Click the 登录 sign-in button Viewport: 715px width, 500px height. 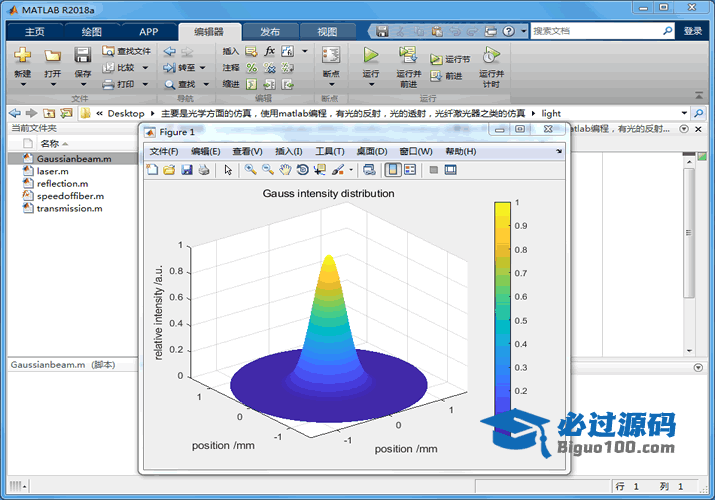click(x=693, y=31)
